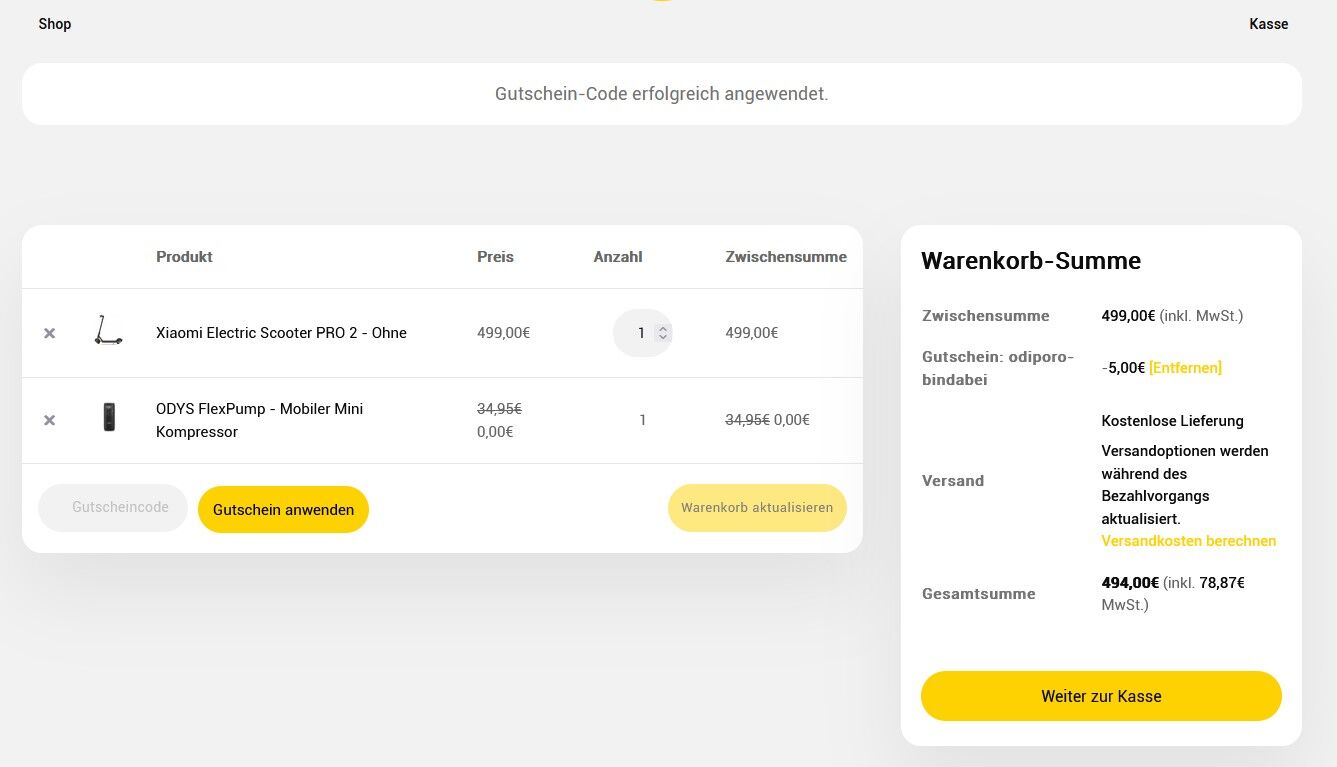Image resolution: width=1337 pixels, height=767 pixels.
Task: Click Gutschein anwenden button
Action: (283, 510)
